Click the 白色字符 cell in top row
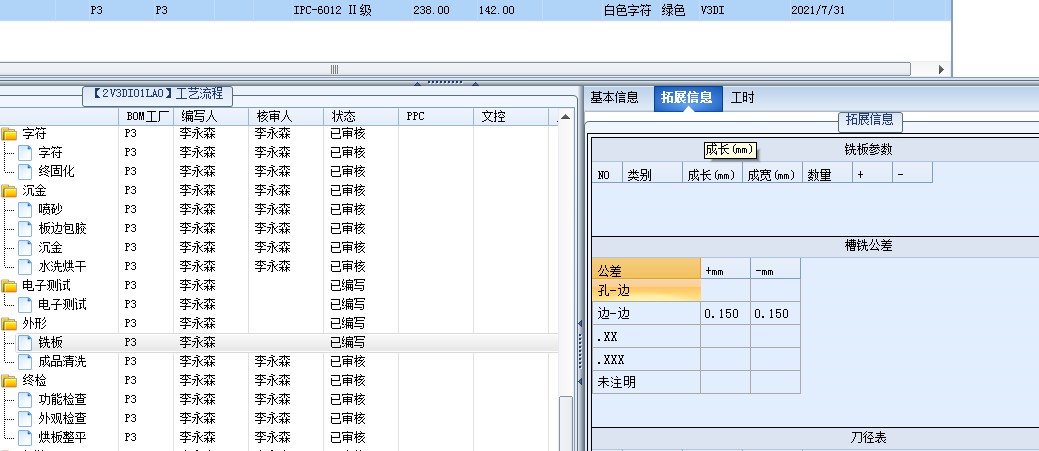The height and width of the screenshot is (451, 1039). coord(627,11)
